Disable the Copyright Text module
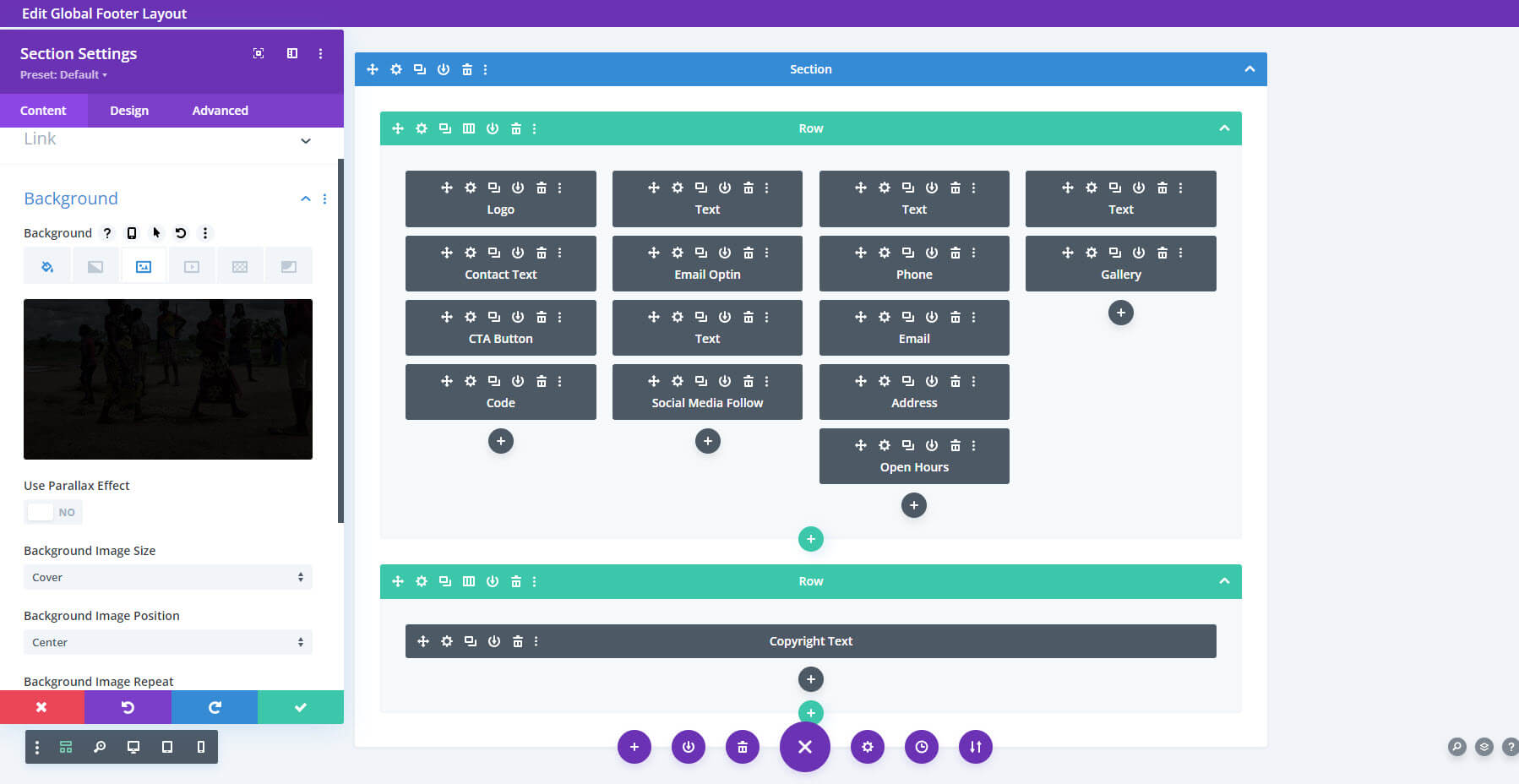The width and height of the screenshot is (1519, 784). (x=494, y=641)
